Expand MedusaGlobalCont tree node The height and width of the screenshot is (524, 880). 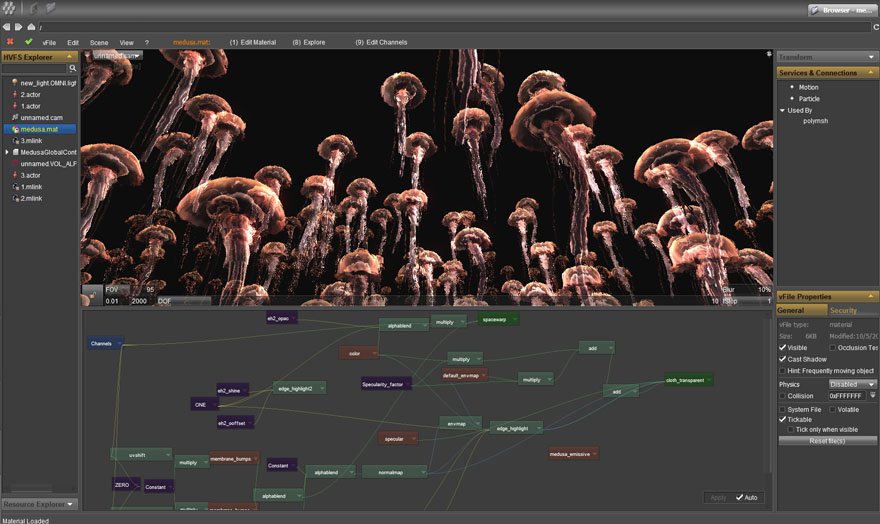[x=7, y=152]
